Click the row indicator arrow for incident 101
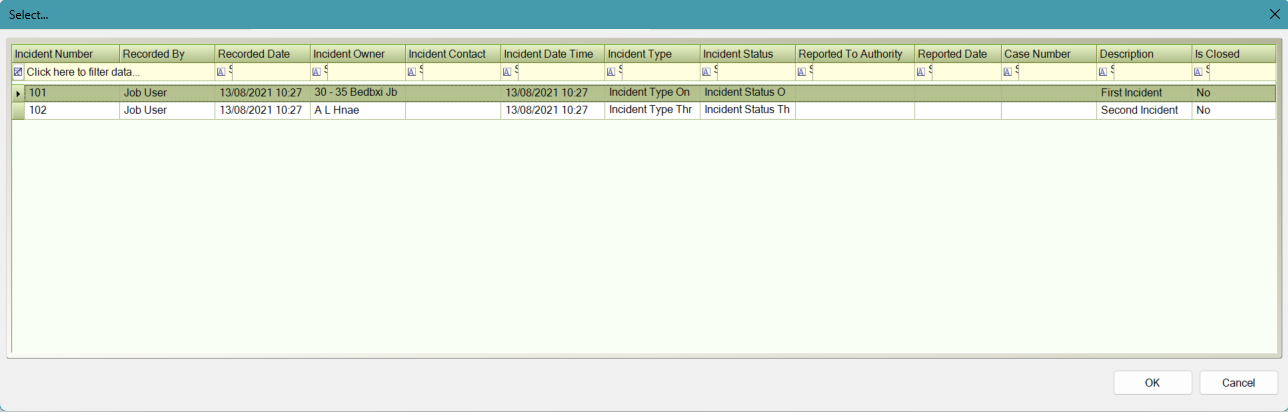Viewport: 1288px width, 412px height. click(x=18, y=93)
